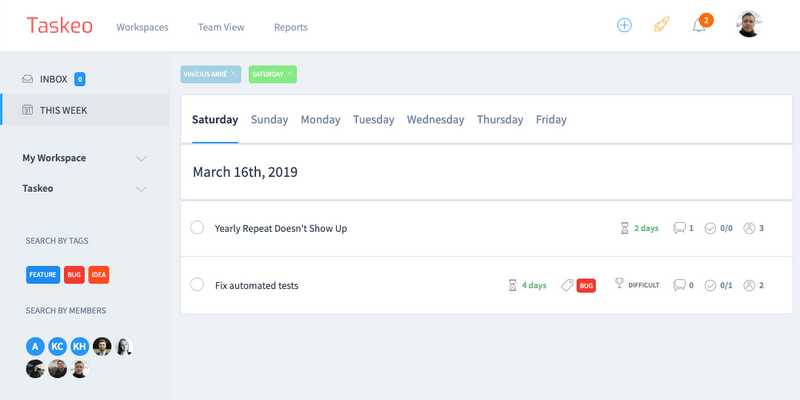Click the trophy difficulty icon
Viewport: 800px width, 400px height.
pyautogui.click(x=617, y=285)
